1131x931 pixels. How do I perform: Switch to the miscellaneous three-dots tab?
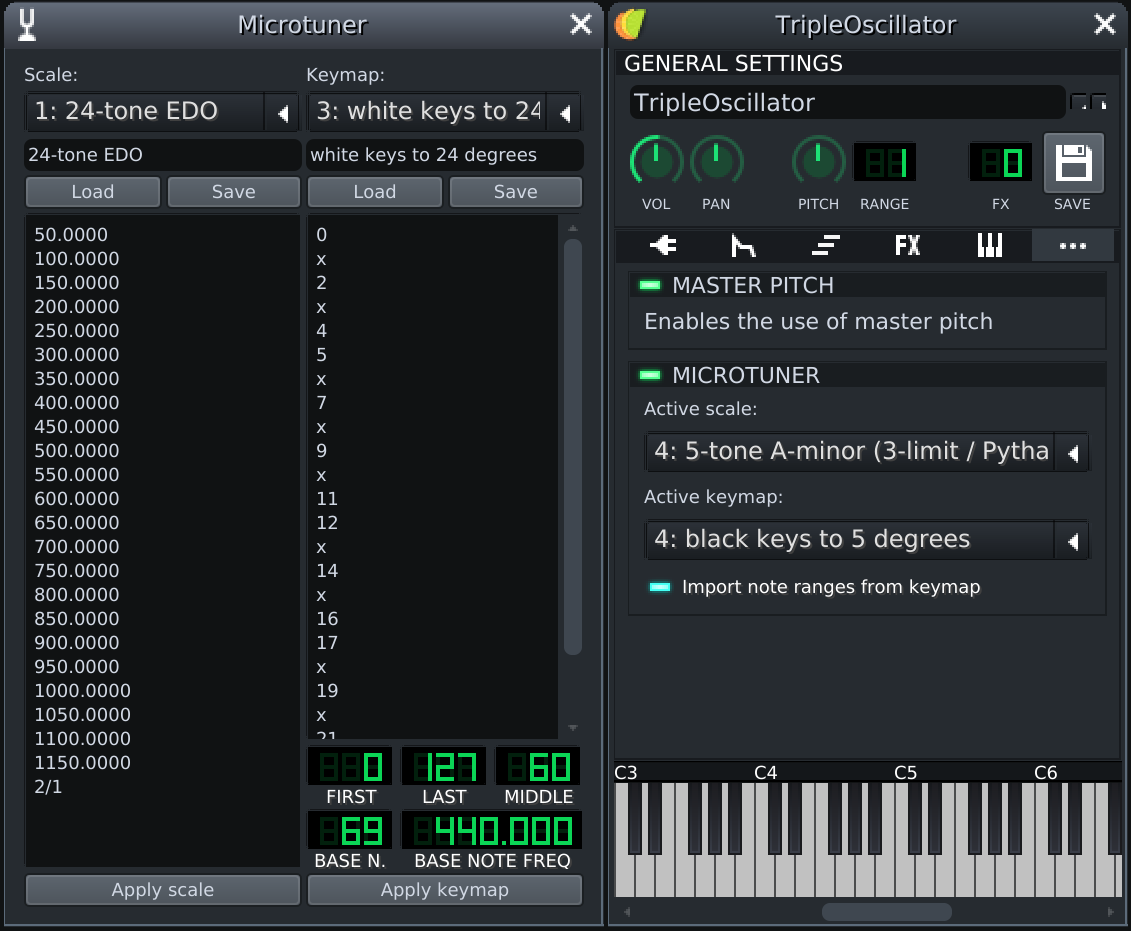(1072, 245)
